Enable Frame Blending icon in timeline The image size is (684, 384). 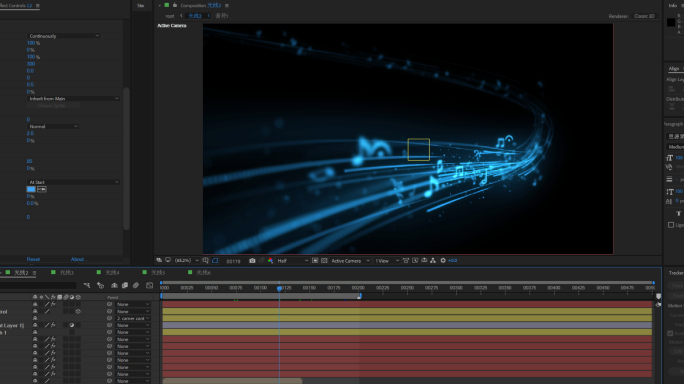(125, 285)
